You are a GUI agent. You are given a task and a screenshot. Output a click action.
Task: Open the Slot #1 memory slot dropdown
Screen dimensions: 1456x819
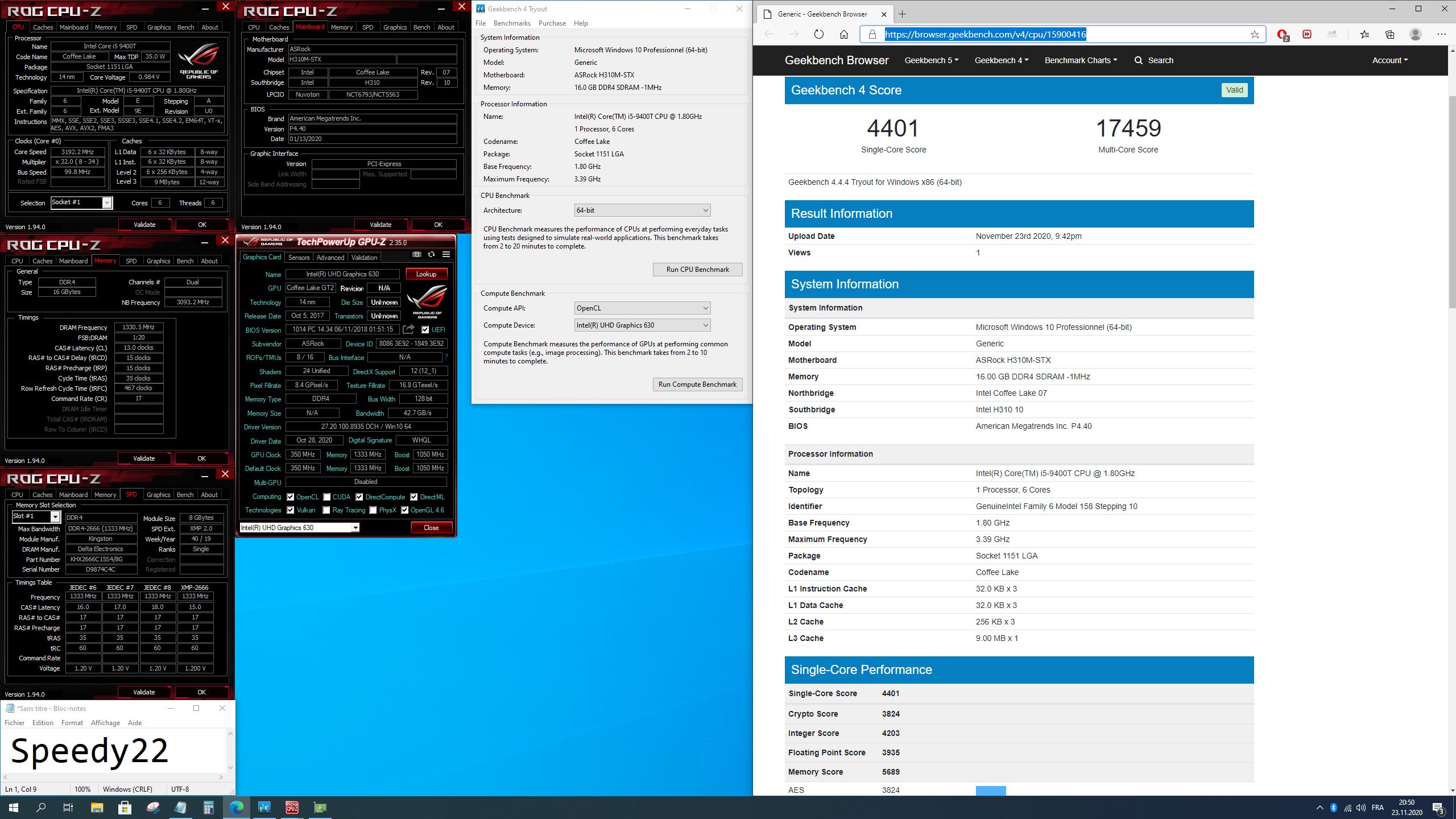36,516
